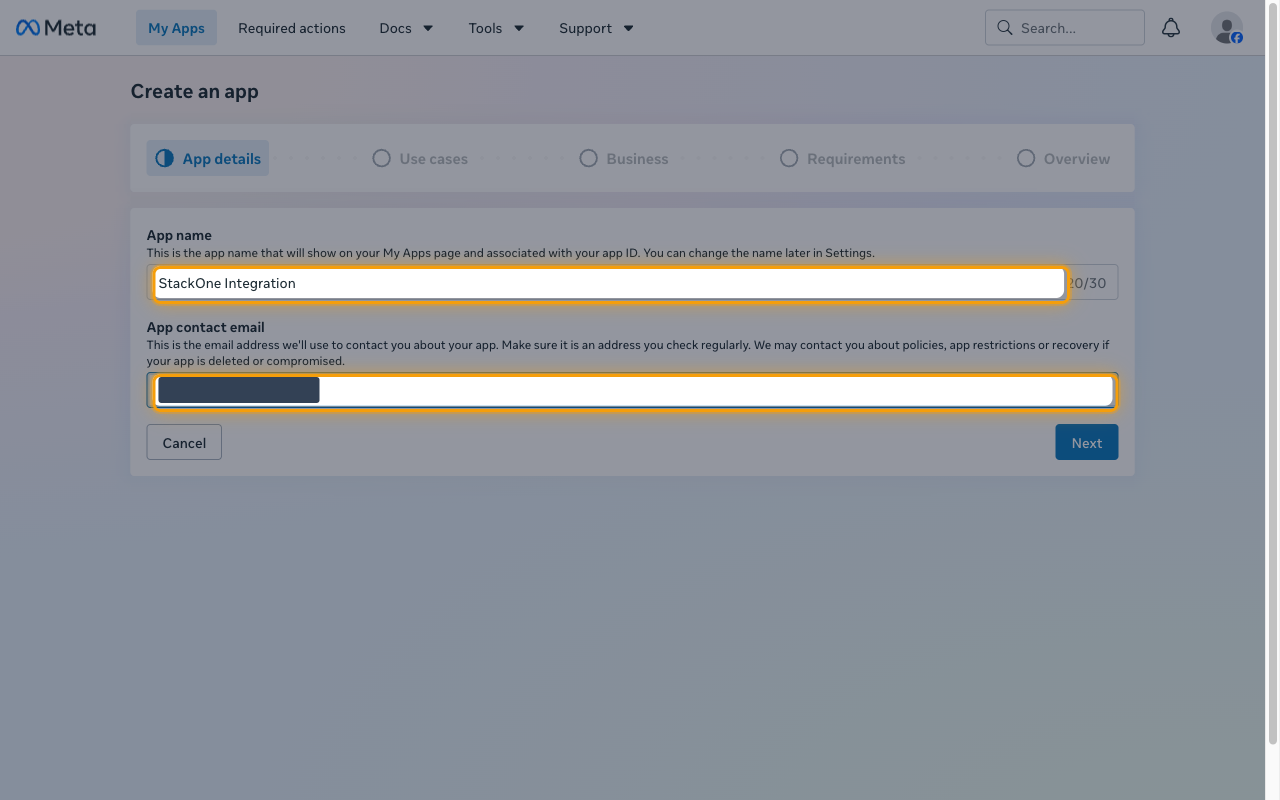The image size is (1280, 800).
Task: Click the search magnifier icon
Action: coord(1005,28)
